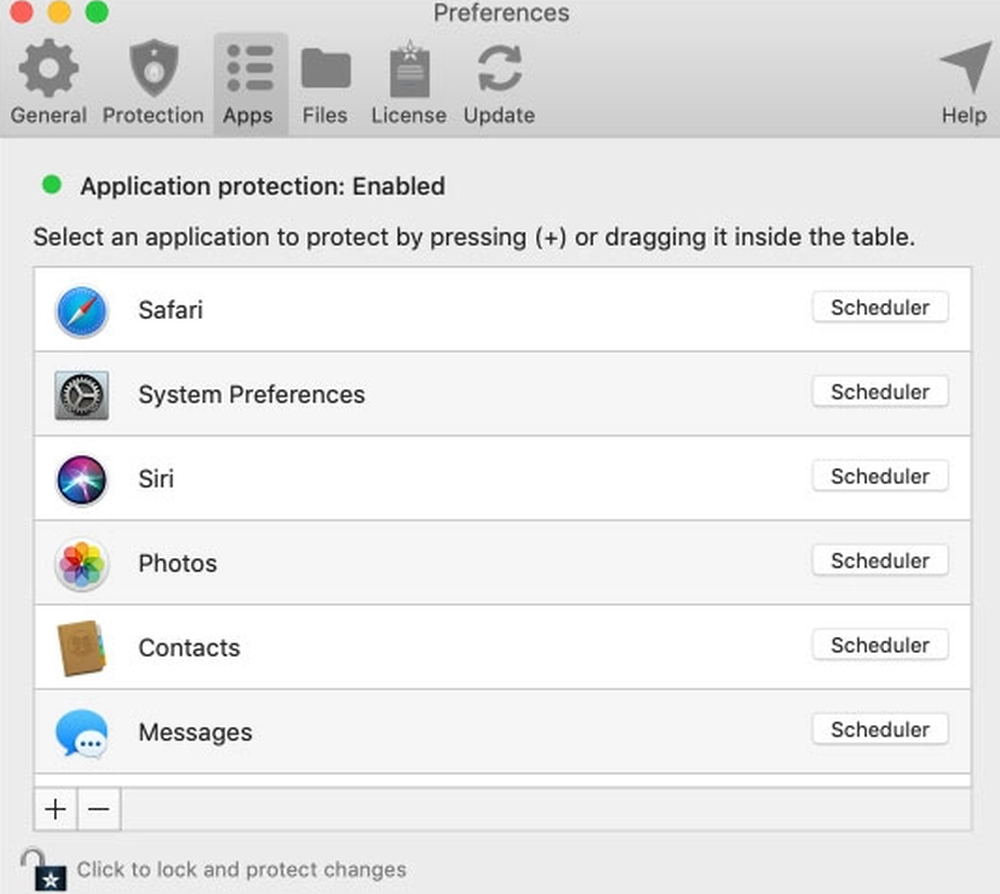Click the Messages app icon
Viewport: 1000px width, 894px height.
point(81,731)
